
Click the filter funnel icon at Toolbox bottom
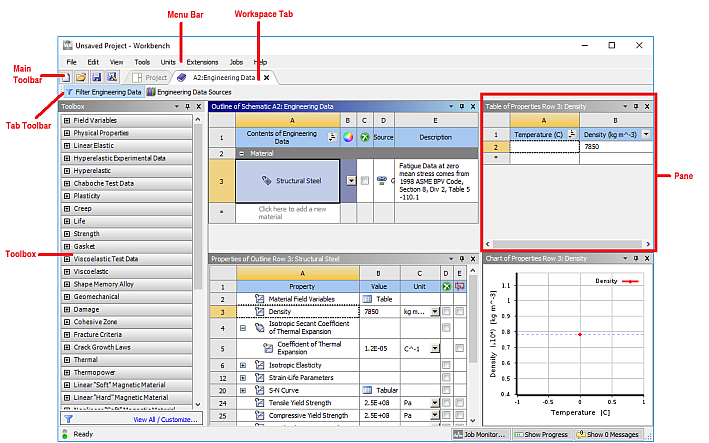(68, 419)
